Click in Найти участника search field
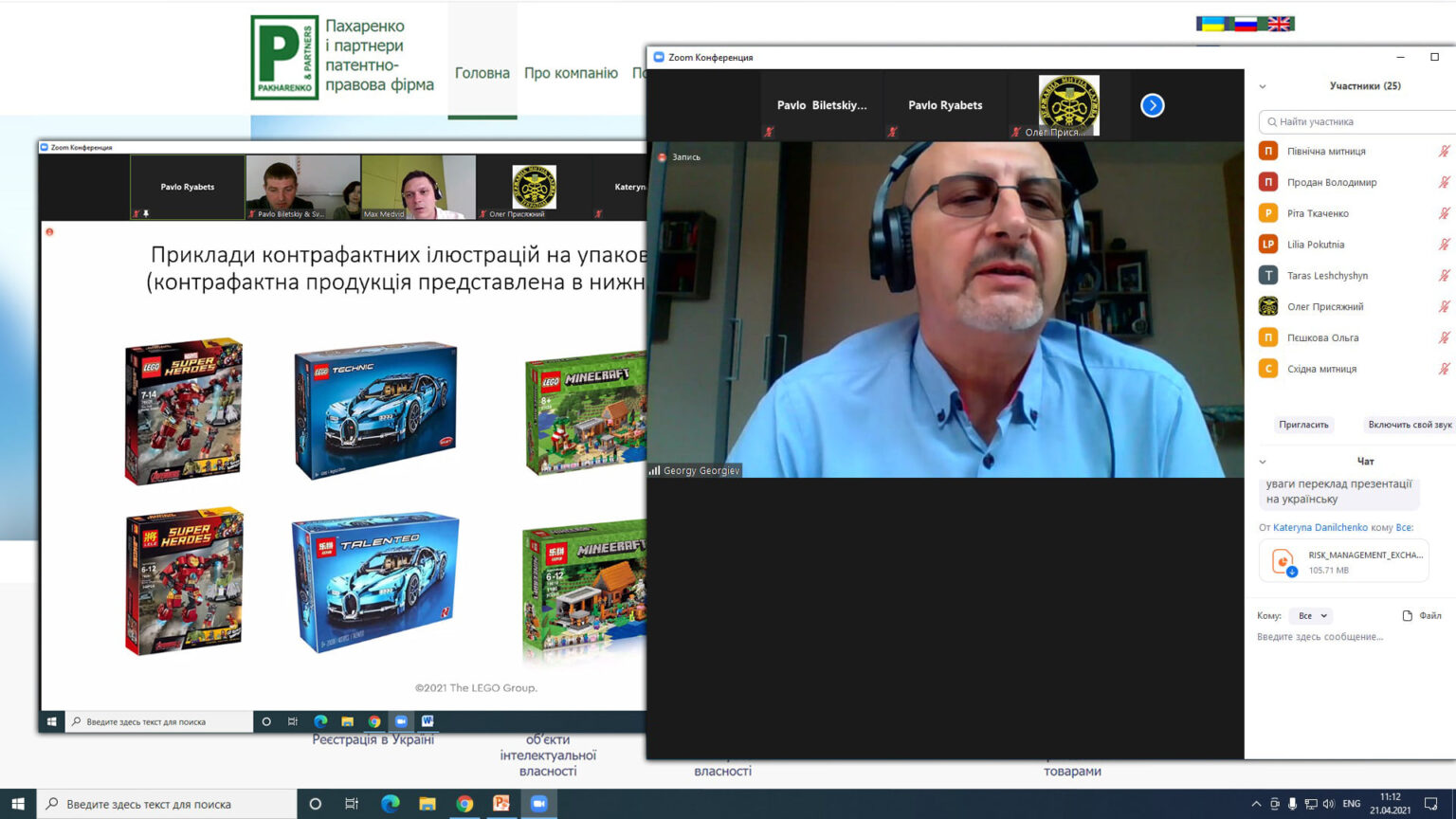The image size is (1456, 819). pyautogui.click(x=1357, y=121)
